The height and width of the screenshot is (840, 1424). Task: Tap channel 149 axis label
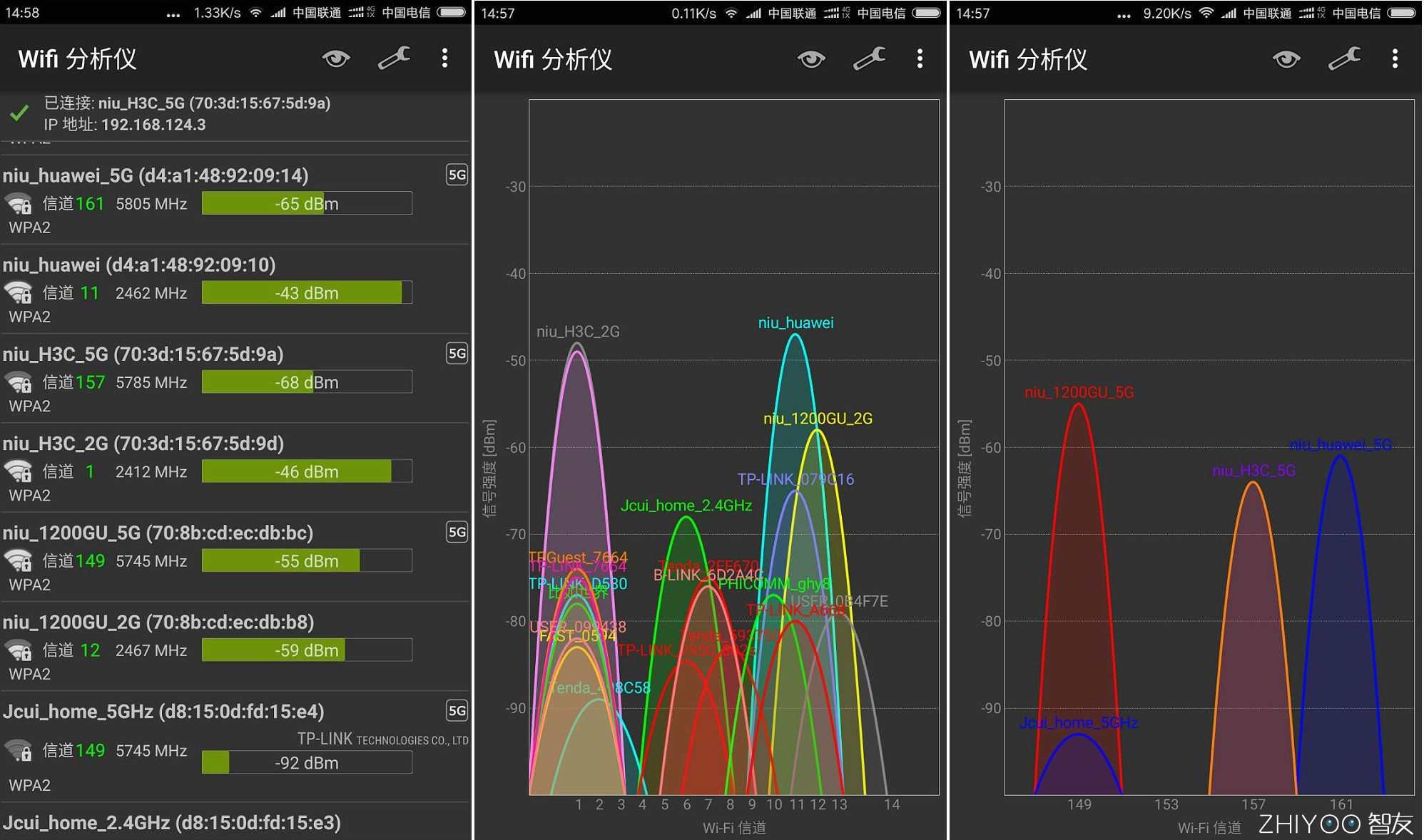(x=1079, y=804)
